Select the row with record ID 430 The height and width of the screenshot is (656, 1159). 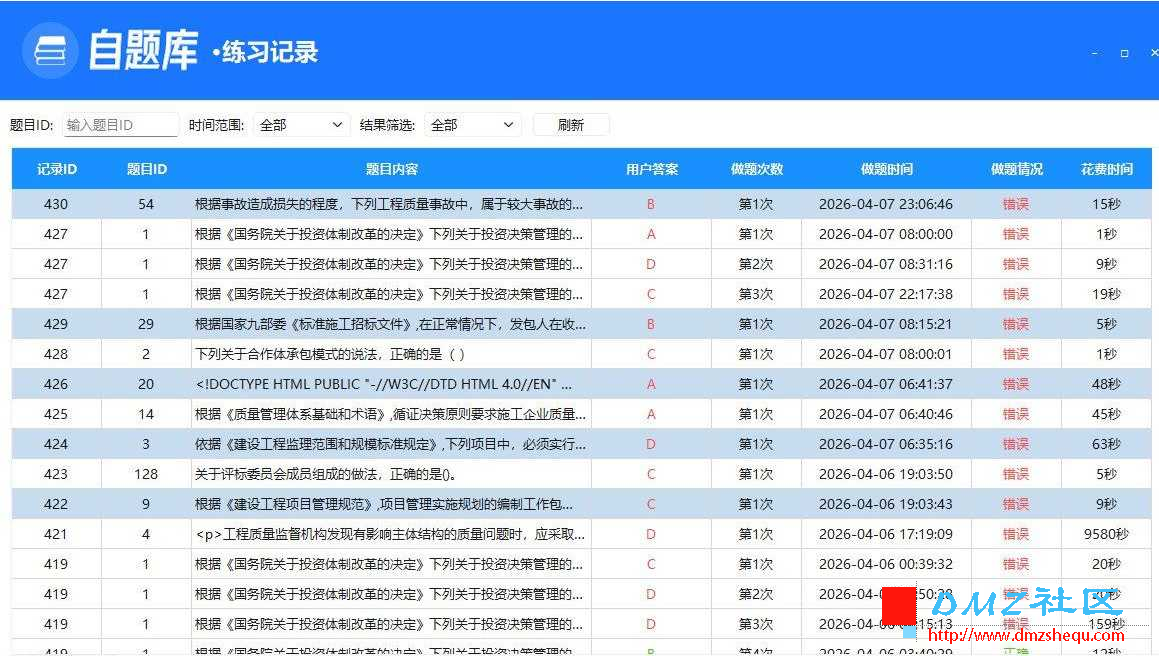(x=581, y=204)
